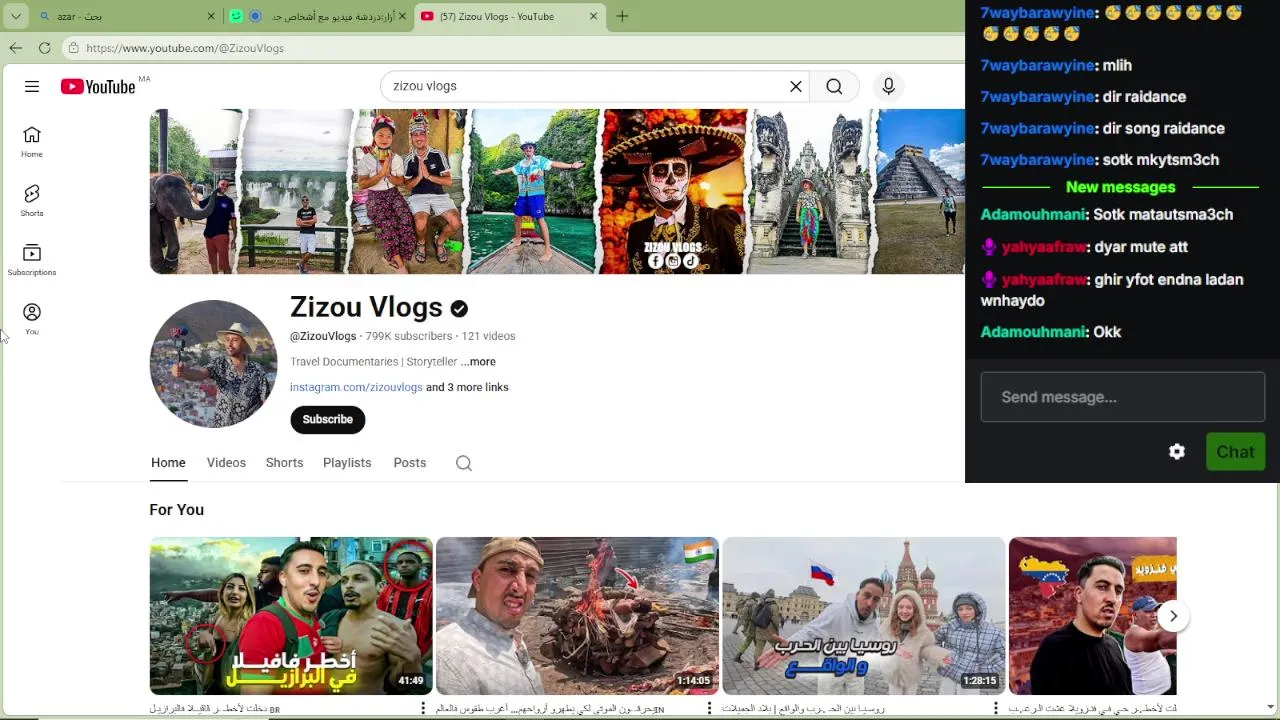Viewport: 1280px width, 720px height.
Task: Click the verified badge beside Zizou Vlogs
Action: (459, 309)
